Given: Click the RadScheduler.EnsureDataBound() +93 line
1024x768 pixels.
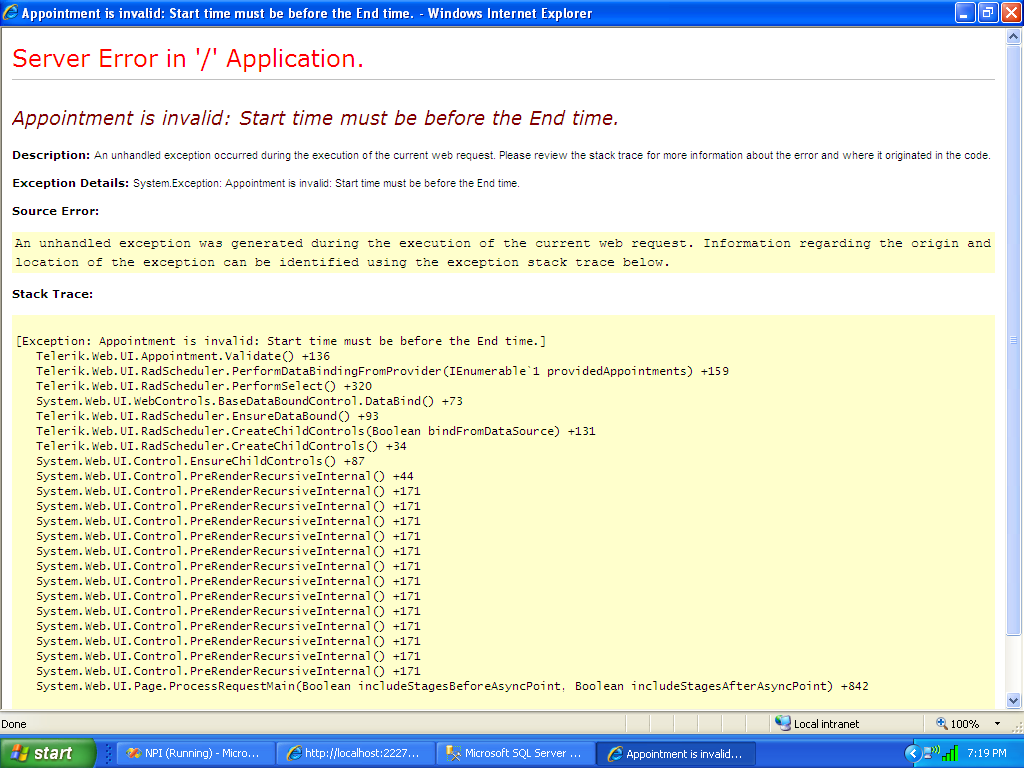Looking at the screenshot, I should click(207, 416).
